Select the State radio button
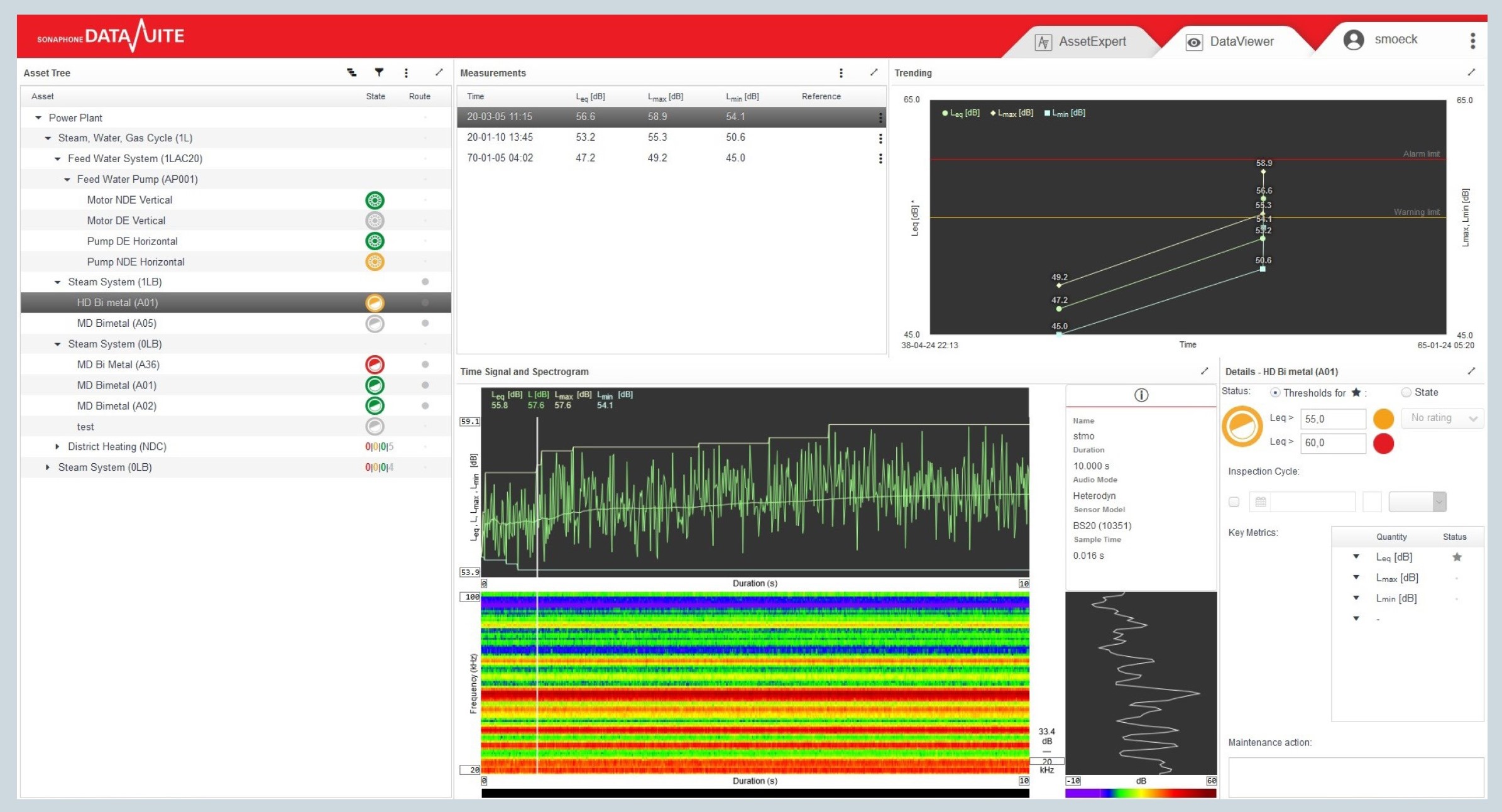The height and width of the screenshot is (812, 1502). [1406, 392]
